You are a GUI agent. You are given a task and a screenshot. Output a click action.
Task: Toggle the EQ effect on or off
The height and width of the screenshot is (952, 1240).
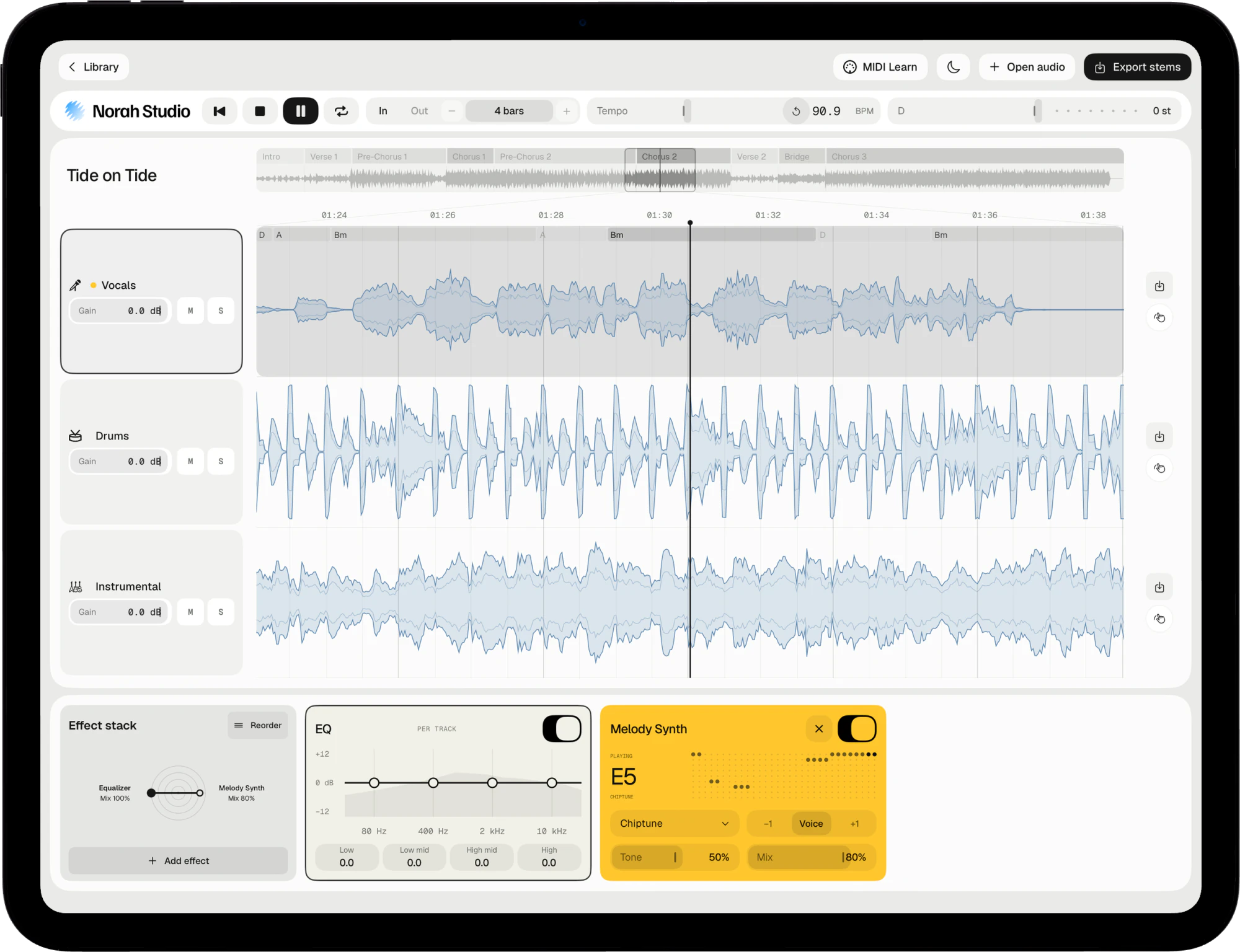click(x=562, y=728)
